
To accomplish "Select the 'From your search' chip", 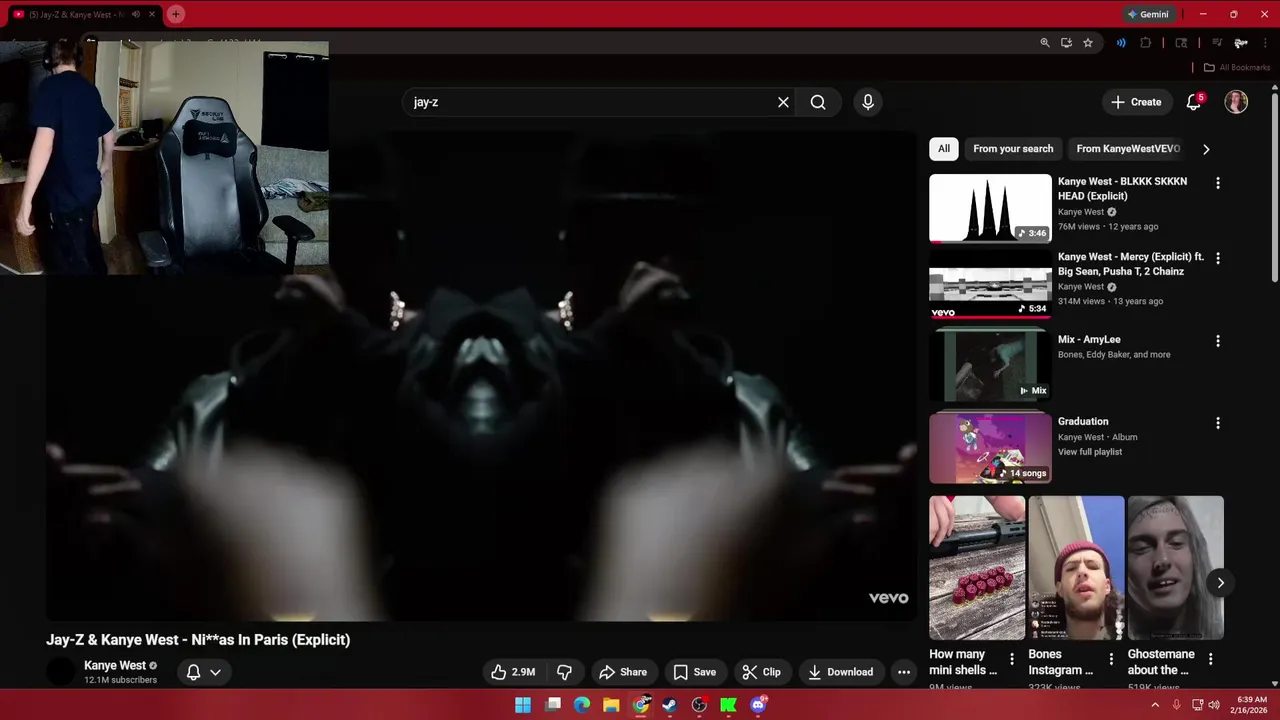I will (1013, 149).
